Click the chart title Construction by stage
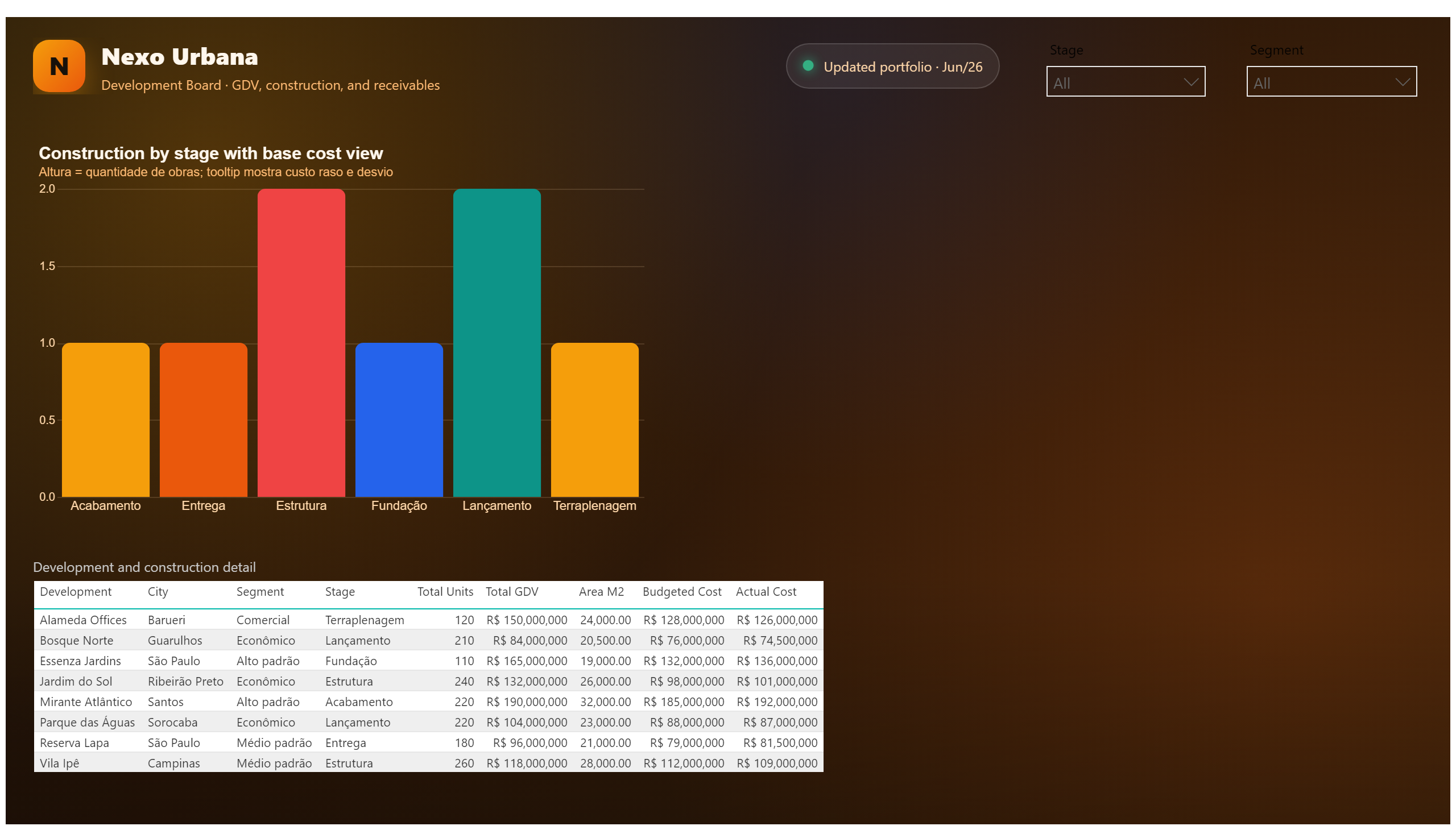The image size is (1456, 830). pyautogui.click(x=210, y=153)
